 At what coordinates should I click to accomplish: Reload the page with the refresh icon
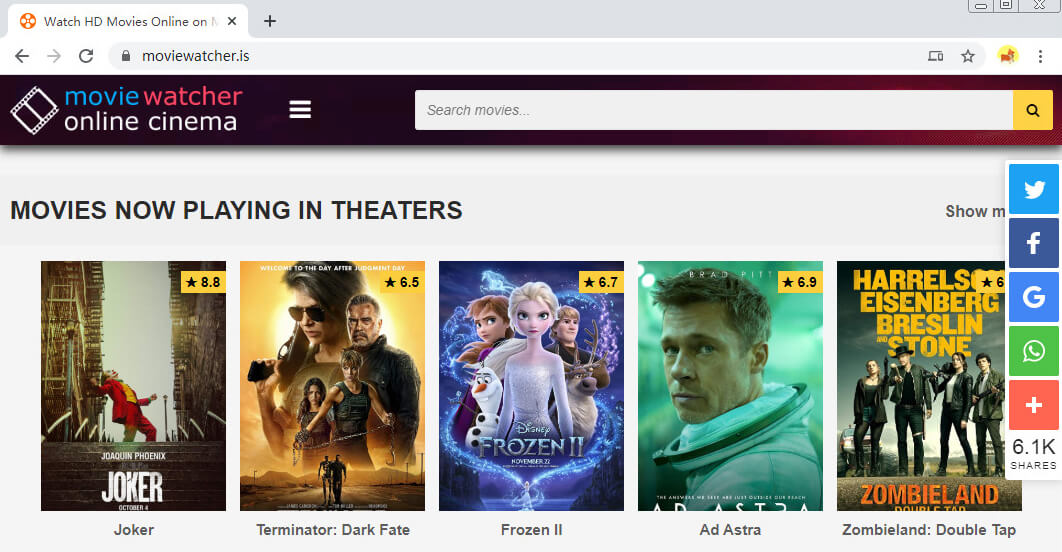(x=86, y=56)
